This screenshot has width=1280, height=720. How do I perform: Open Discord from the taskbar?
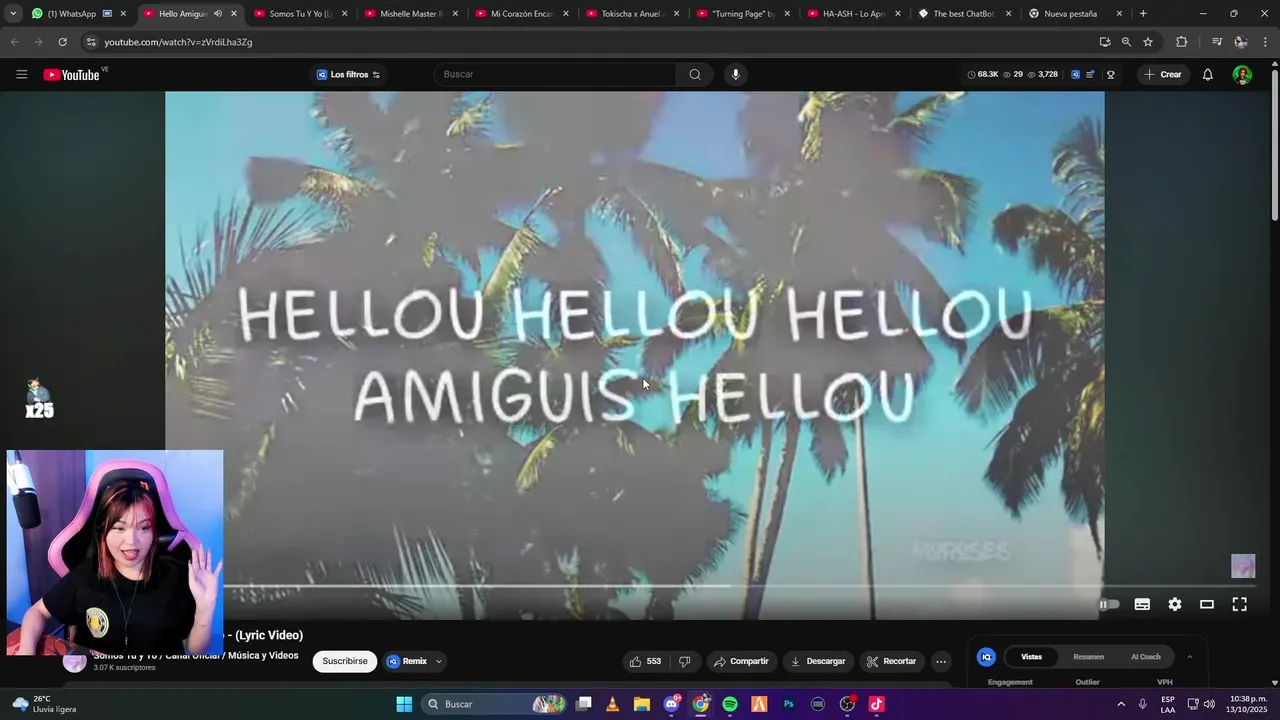[x=671, y=704]
